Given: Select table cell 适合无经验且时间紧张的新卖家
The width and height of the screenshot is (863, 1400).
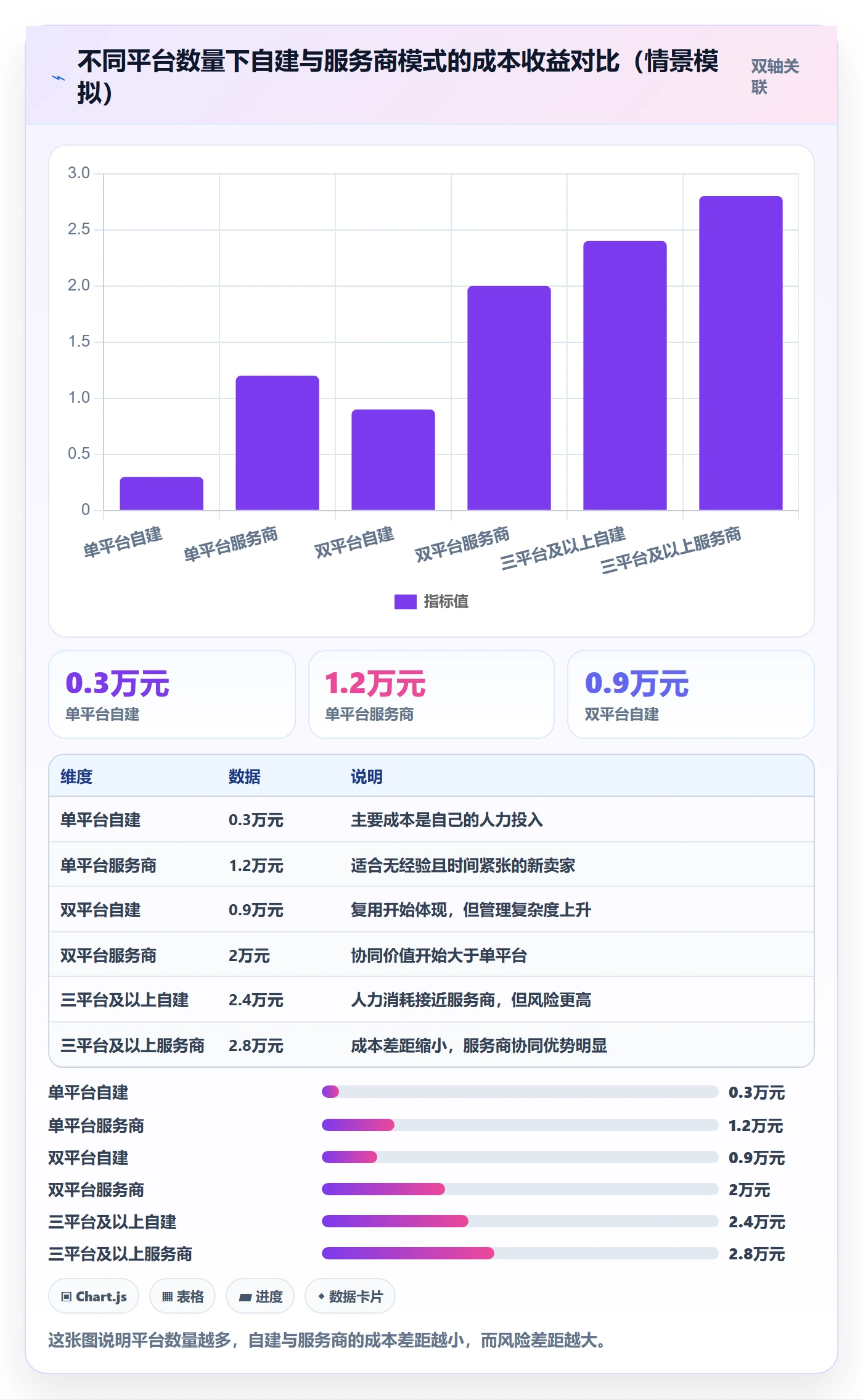Looking at the screenshot, I should coord(463,865).
